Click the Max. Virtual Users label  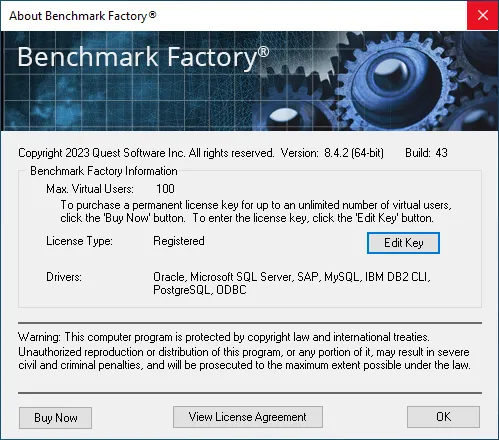tap(90, 189)
